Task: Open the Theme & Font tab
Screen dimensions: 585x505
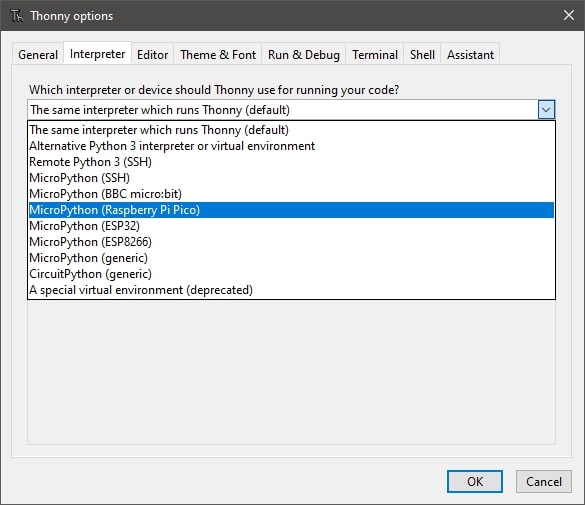Action: [218, 54]
